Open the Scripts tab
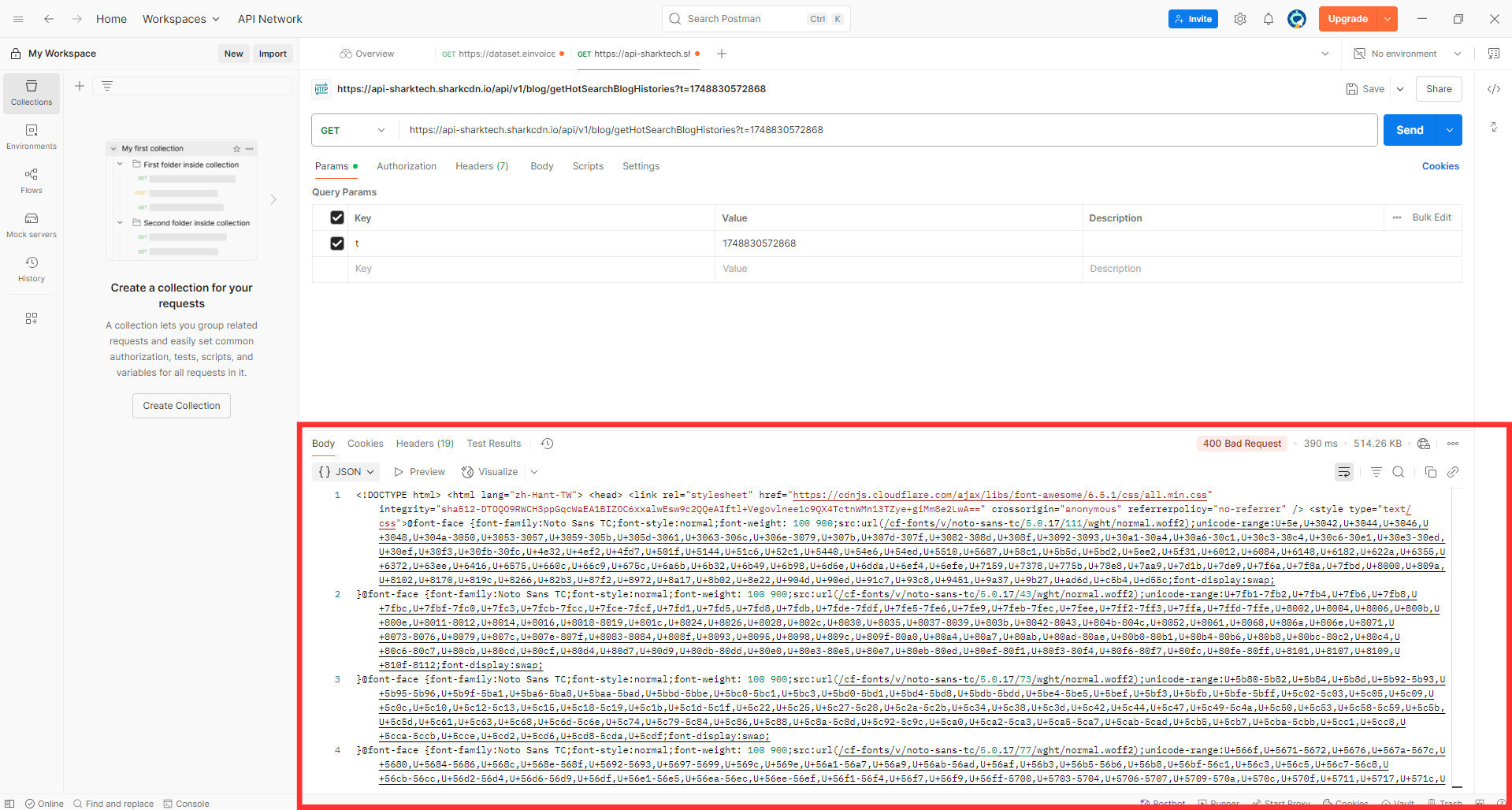Image resolution: width=1512 pixels, height=810 pixels. (588, 166)
